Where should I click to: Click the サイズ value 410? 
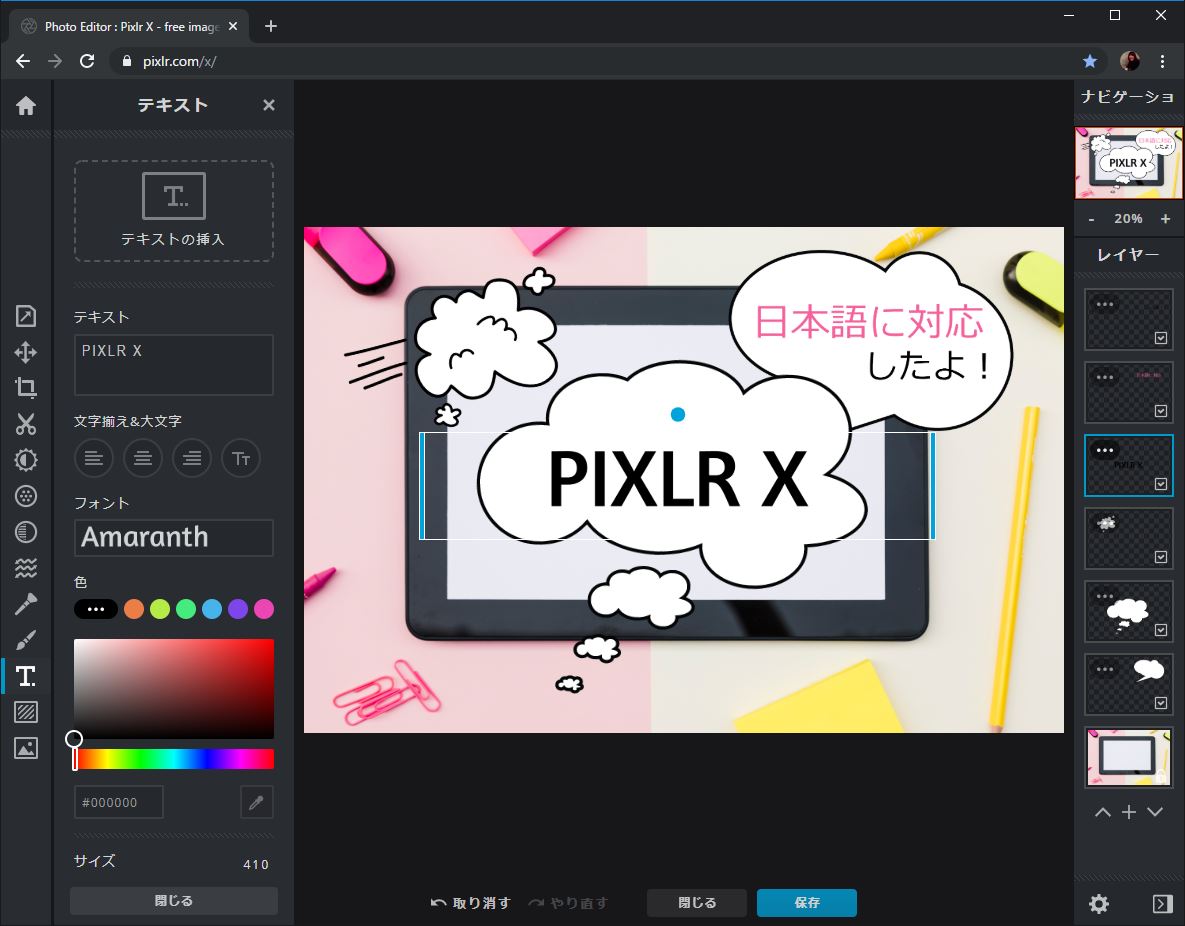tap(255, 864)
